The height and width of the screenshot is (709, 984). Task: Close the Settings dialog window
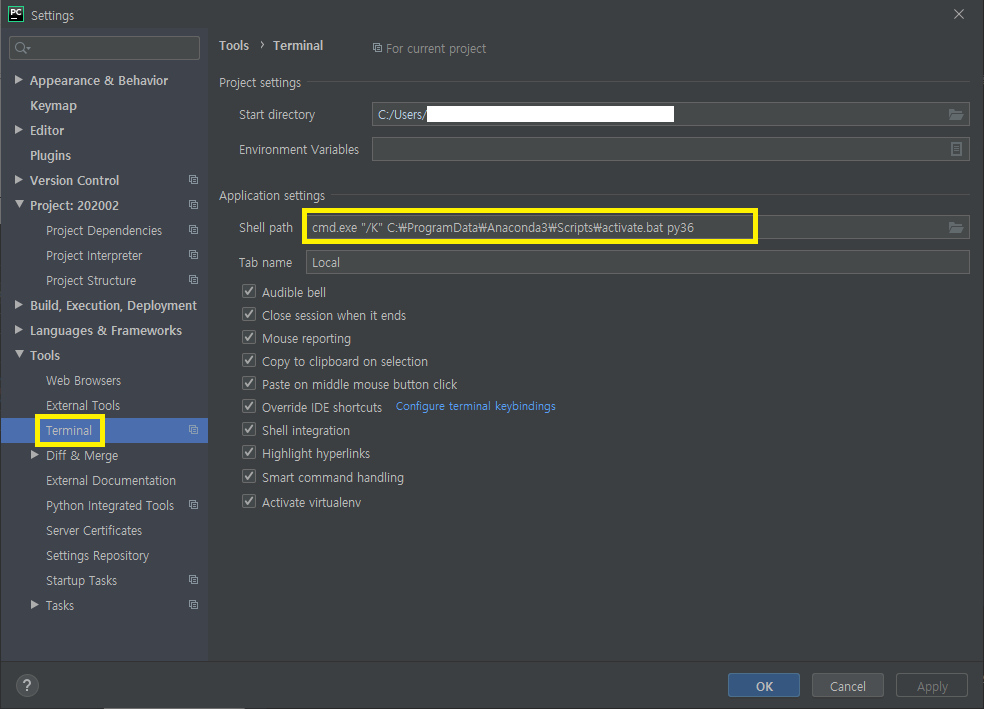pos(958,14)
